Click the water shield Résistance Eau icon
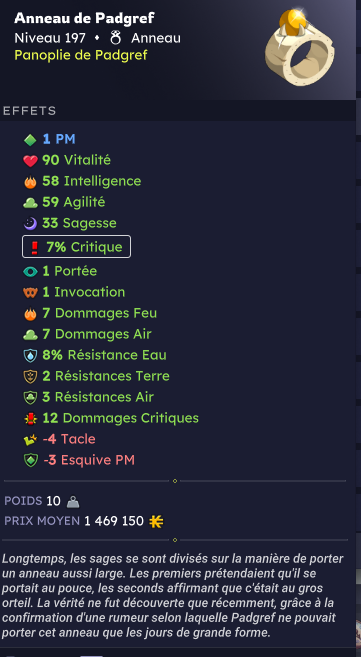Viewport: 361px width, 657px height. click(30, 355)
